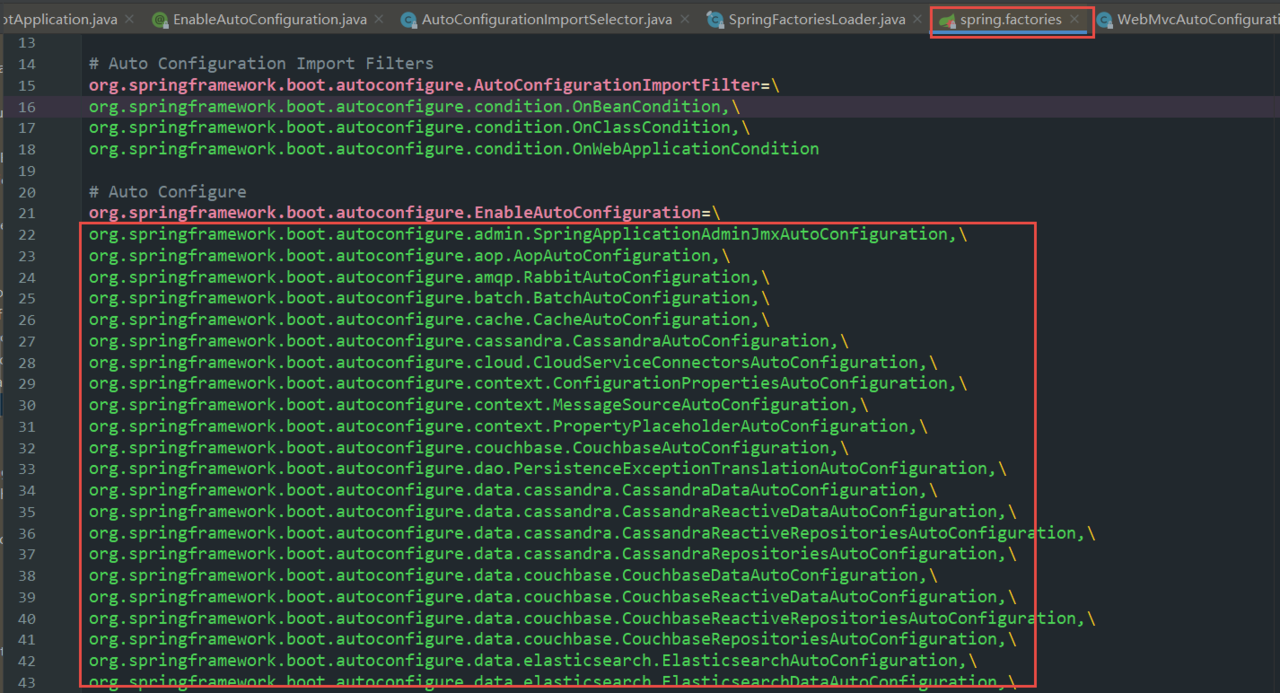
Task: Click the AopAutoConfiguration entry
Action: point(409,256)
